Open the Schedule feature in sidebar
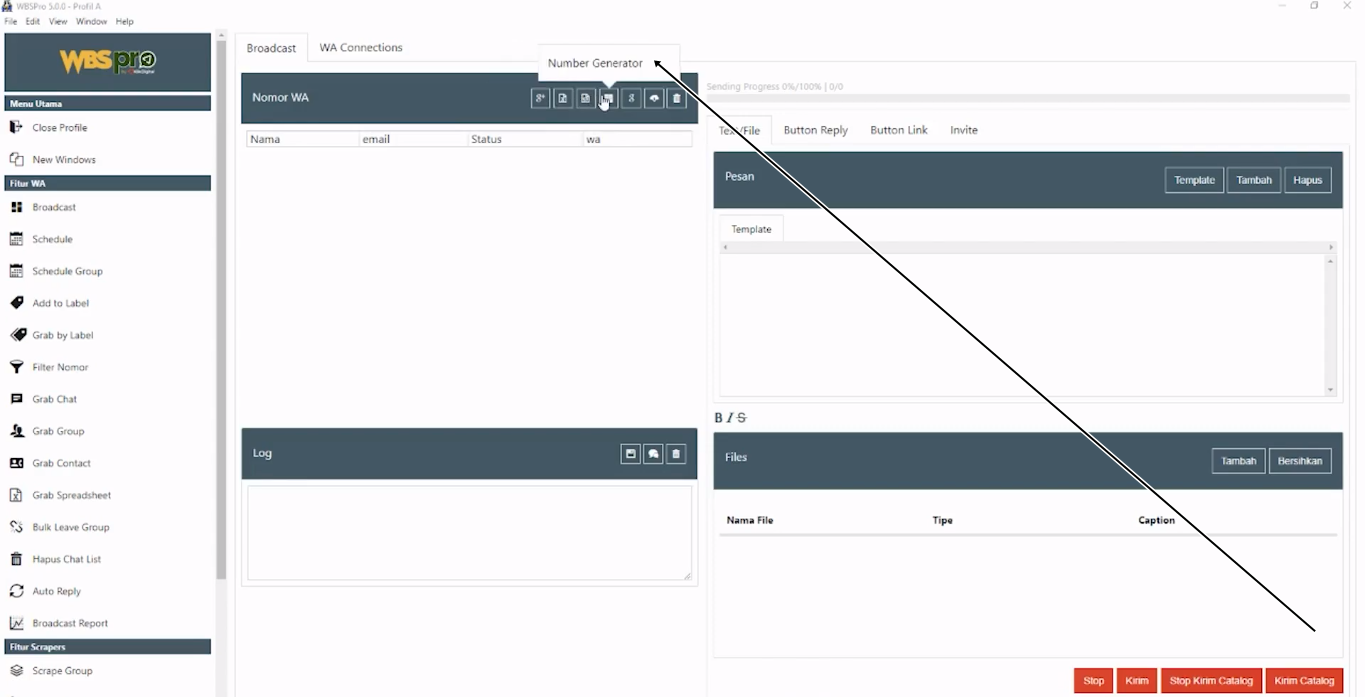 point(52,239)
